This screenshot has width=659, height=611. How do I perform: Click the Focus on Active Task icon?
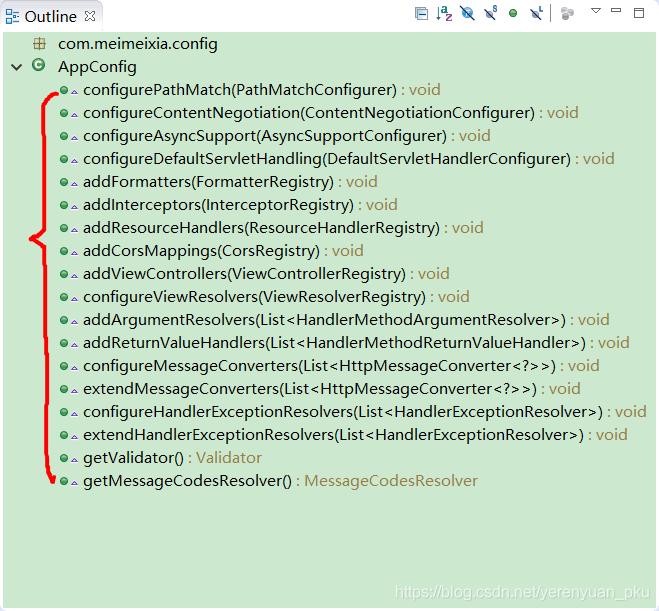tap(567, 13)
